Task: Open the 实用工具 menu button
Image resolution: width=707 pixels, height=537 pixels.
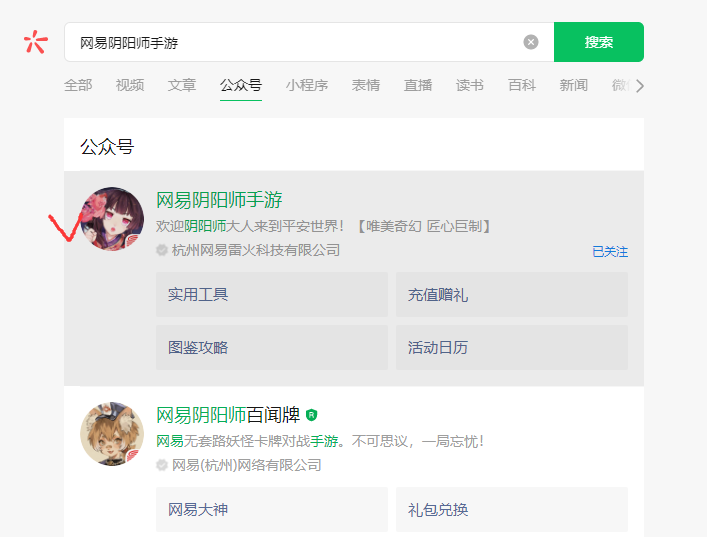Action: point(272,294)
